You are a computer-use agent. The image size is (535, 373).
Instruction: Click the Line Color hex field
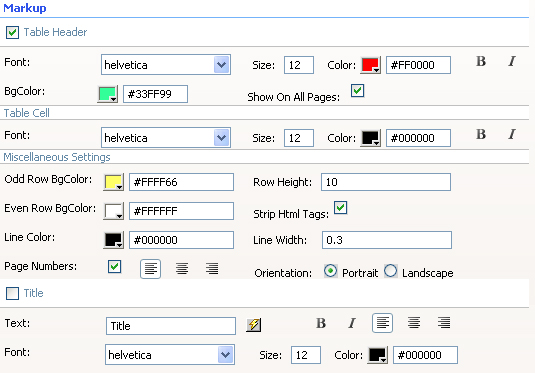tap(181, 240)
